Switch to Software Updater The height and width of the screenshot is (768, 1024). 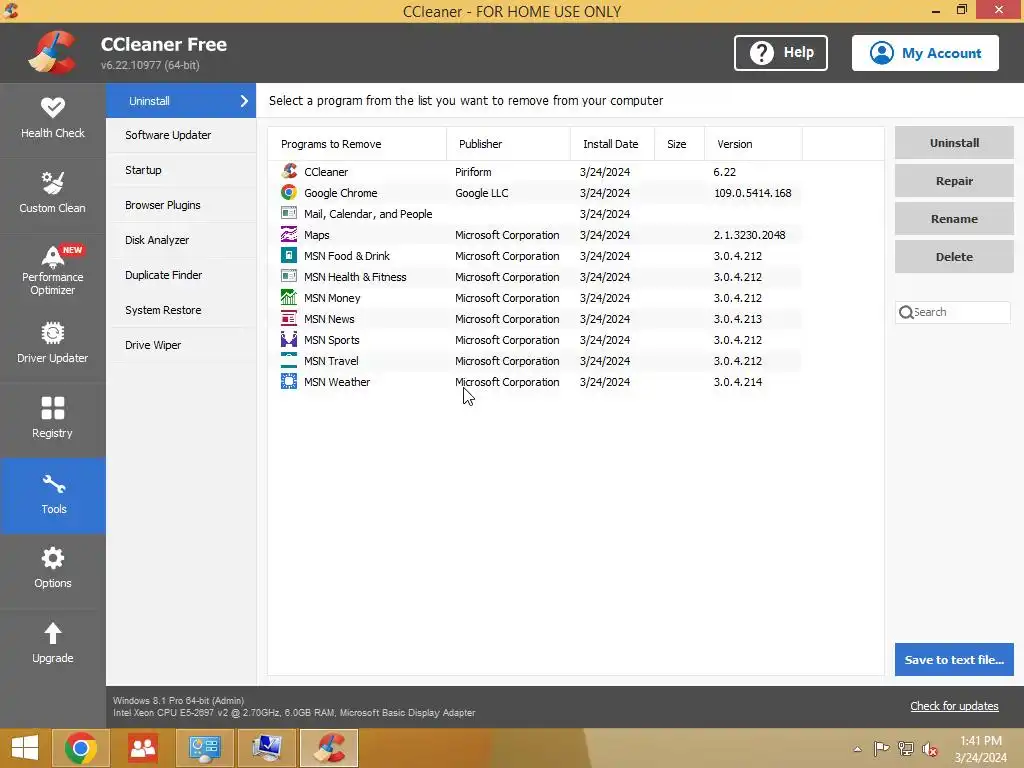(x=181, y=135)
